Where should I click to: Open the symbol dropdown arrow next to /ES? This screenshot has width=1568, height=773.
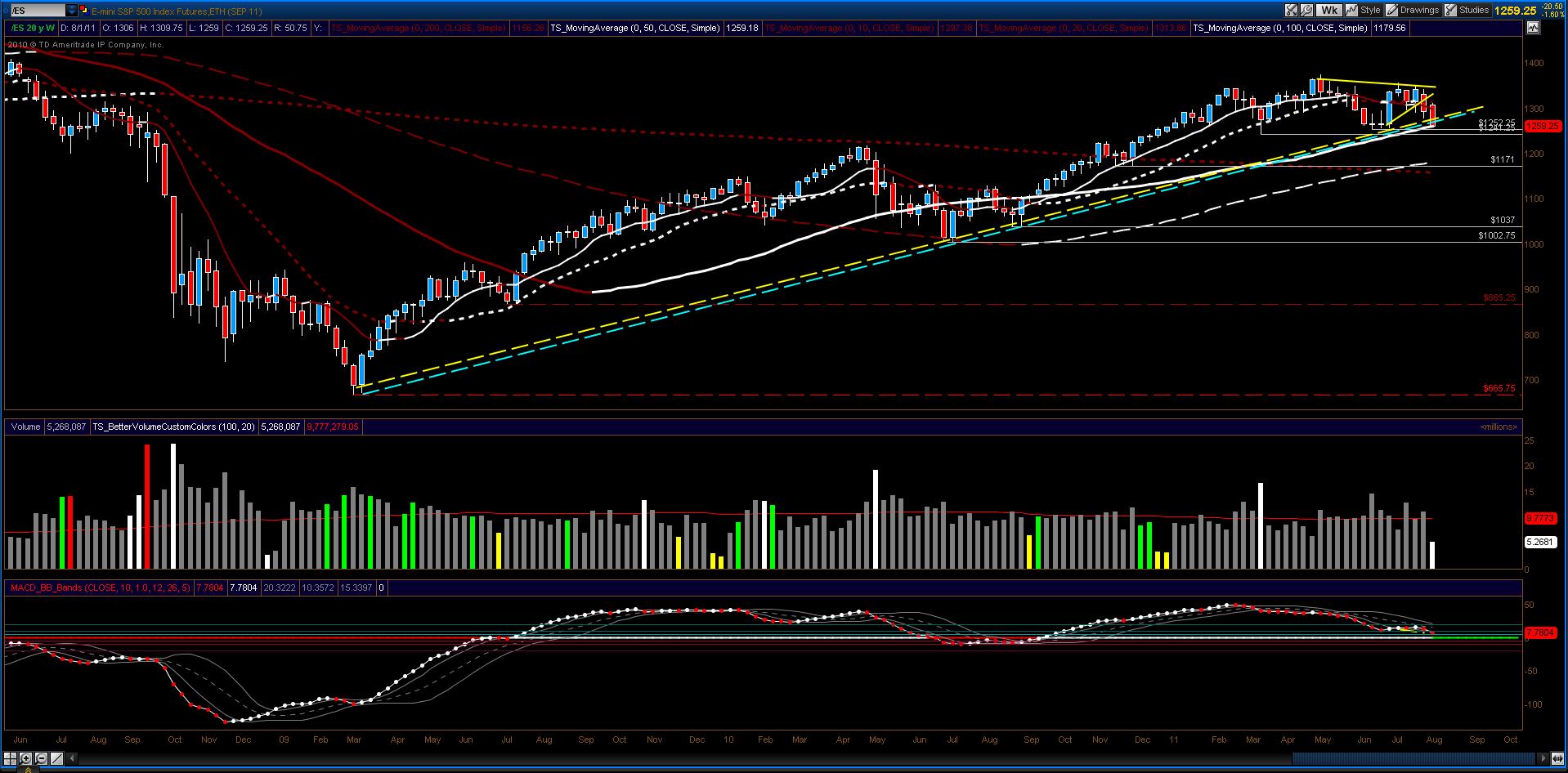point(72,11)
